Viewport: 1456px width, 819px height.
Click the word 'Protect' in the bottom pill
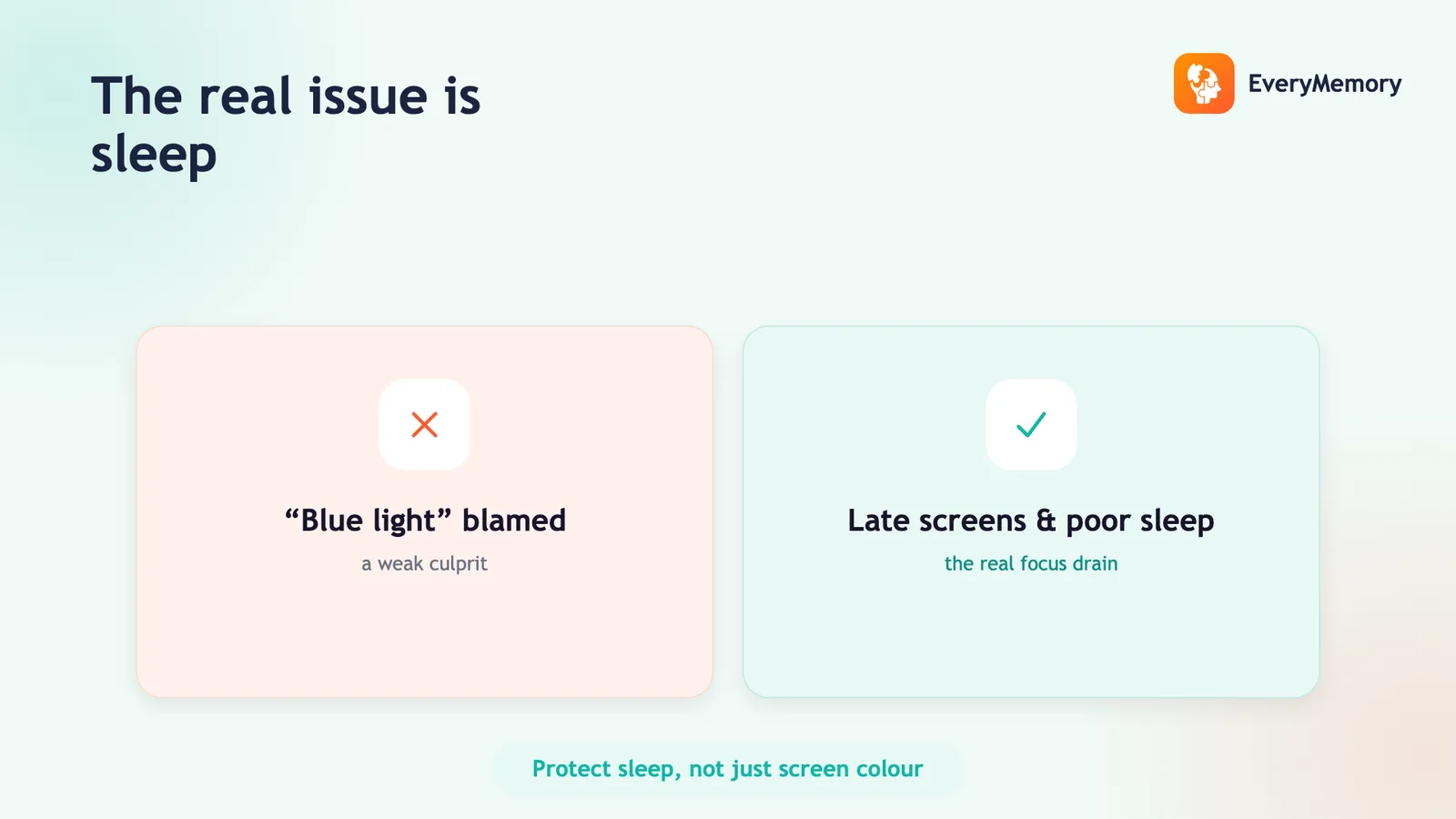571,769
